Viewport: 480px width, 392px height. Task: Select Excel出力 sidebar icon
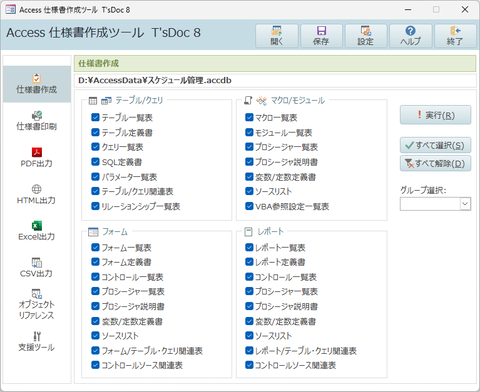(37, 231)
